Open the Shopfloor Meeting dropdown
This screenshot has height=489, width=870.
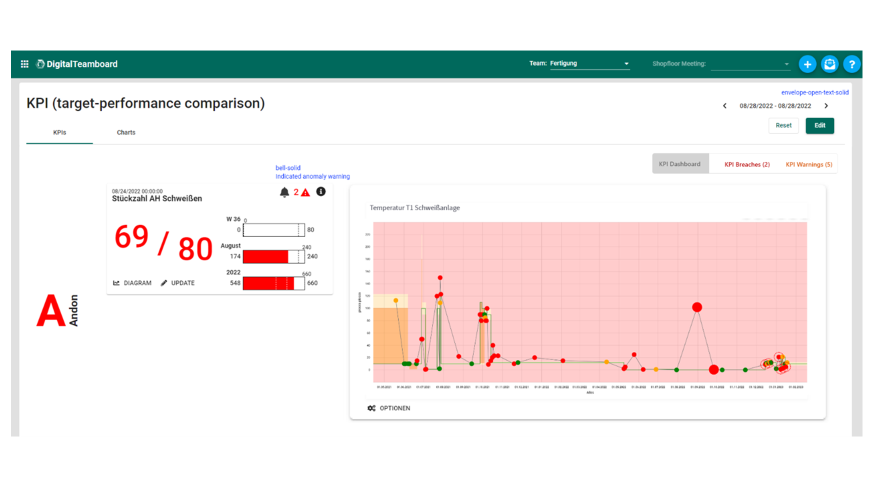coord(750,64)
